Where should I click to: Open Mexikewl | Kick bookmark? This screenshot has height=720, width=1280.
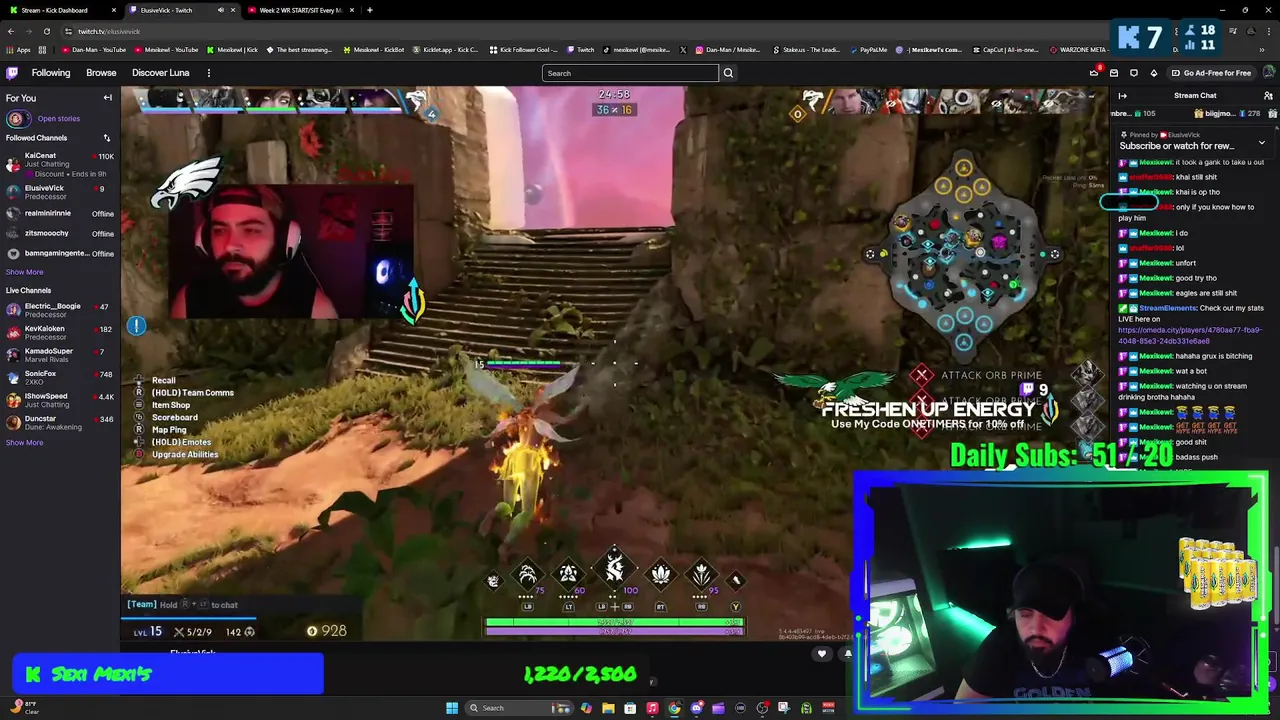click(232, 50)
